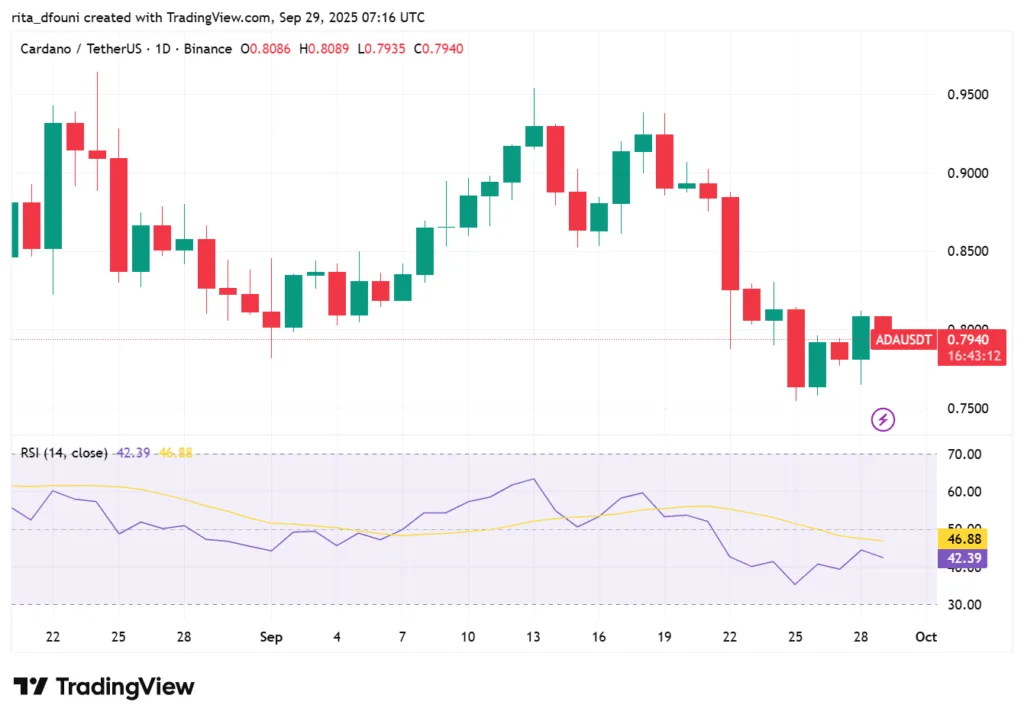The width and height of the screenshot is (1024, 721).
Task: Click the purple 42.39 RSI axis tag
Action: 962,558
